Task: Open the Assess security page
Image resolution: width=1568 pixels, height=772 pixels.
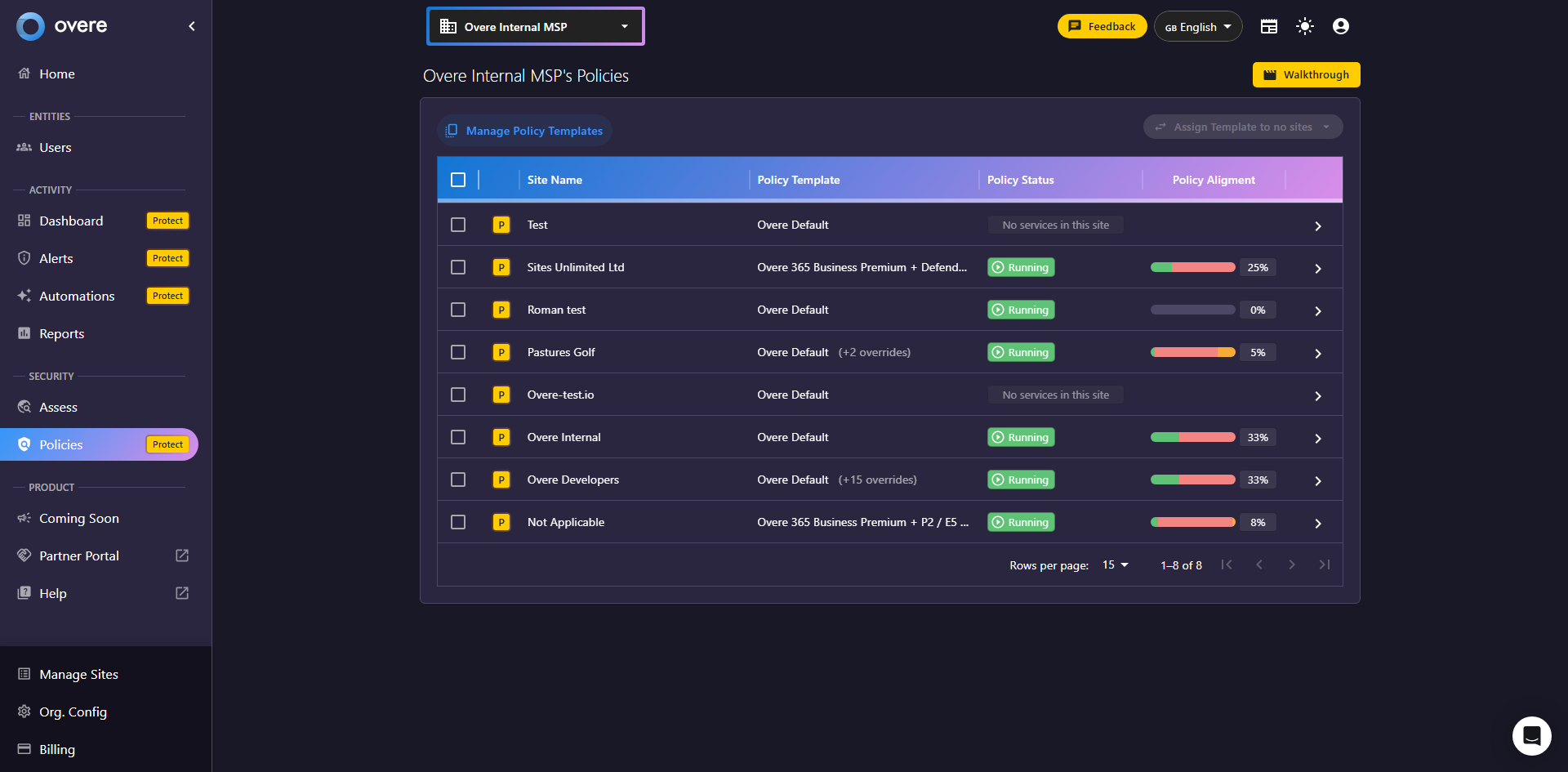Action: pos(99,407)
